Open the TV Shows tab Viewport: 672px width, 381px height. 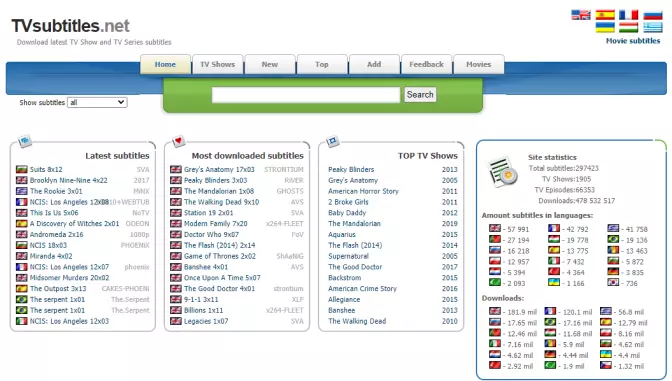click(x=218, y=64)
